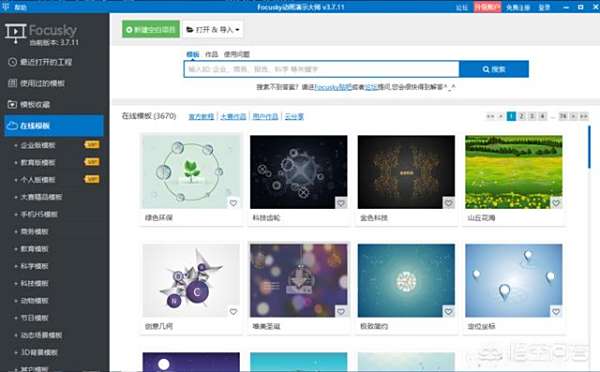Open the help menu in title bar
Screen dimensions: 600x372
(x=20, y=7)
